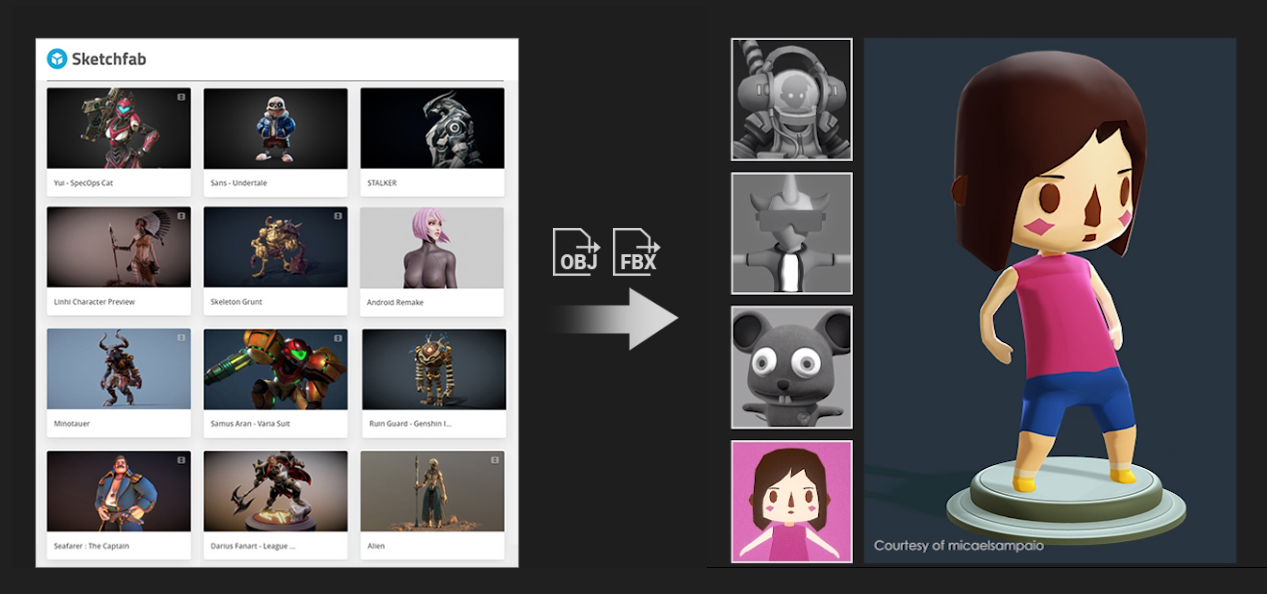Click the badge icon on Yui - SpecOps Cat card
Viewport: 1267px width, 594px height.
pos(181,97)
